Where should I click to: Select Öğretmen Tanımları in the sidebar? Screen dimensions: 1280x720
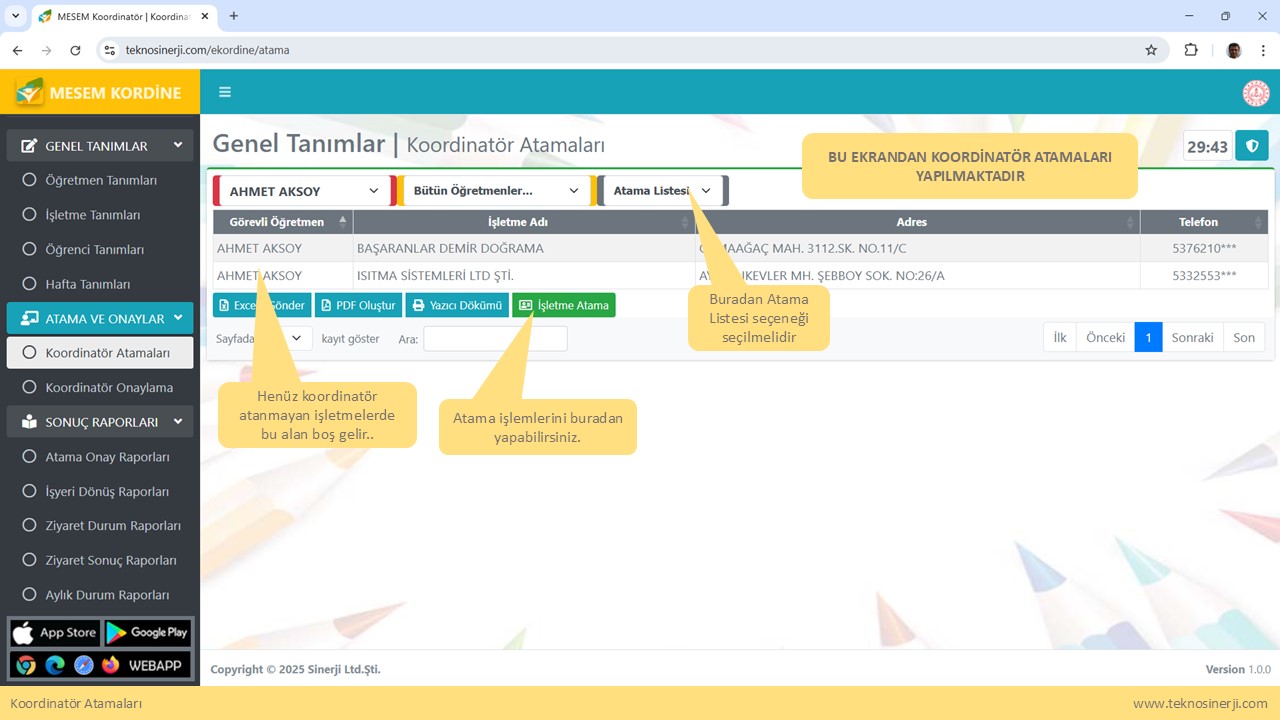[x=101, y=180]
